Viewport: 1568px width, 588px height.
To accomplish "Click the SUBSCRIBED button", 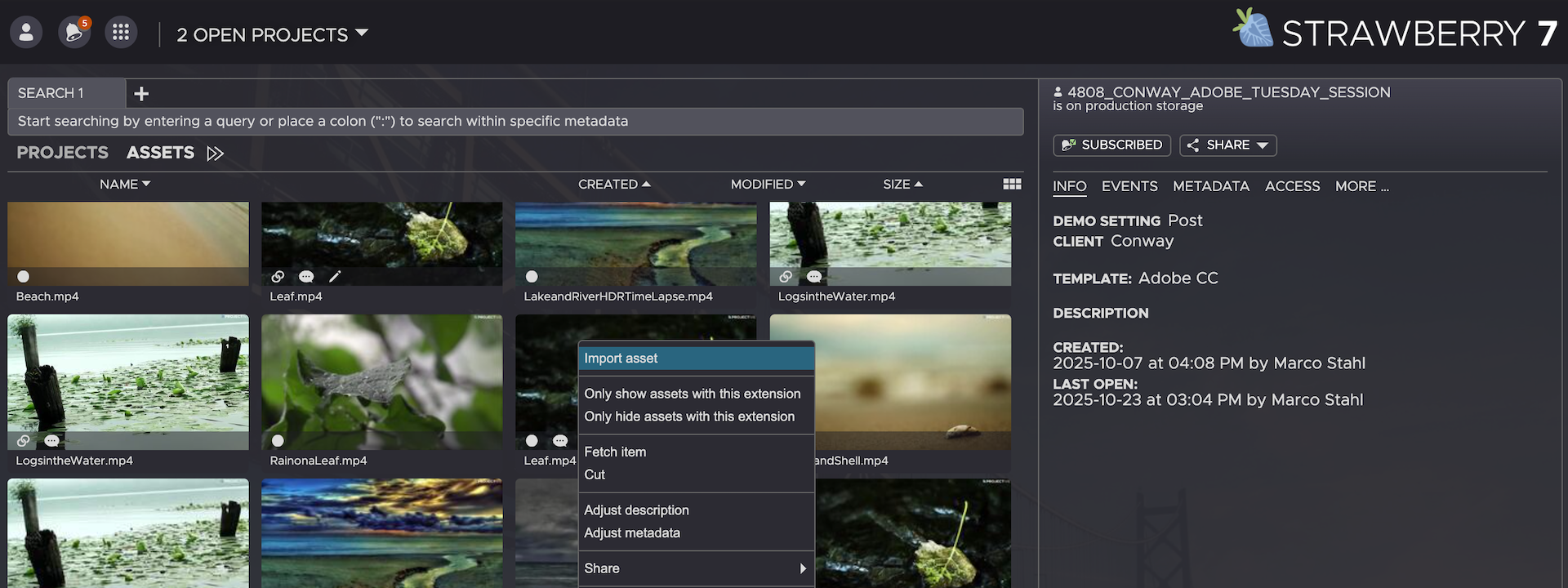I will 1111,145.
